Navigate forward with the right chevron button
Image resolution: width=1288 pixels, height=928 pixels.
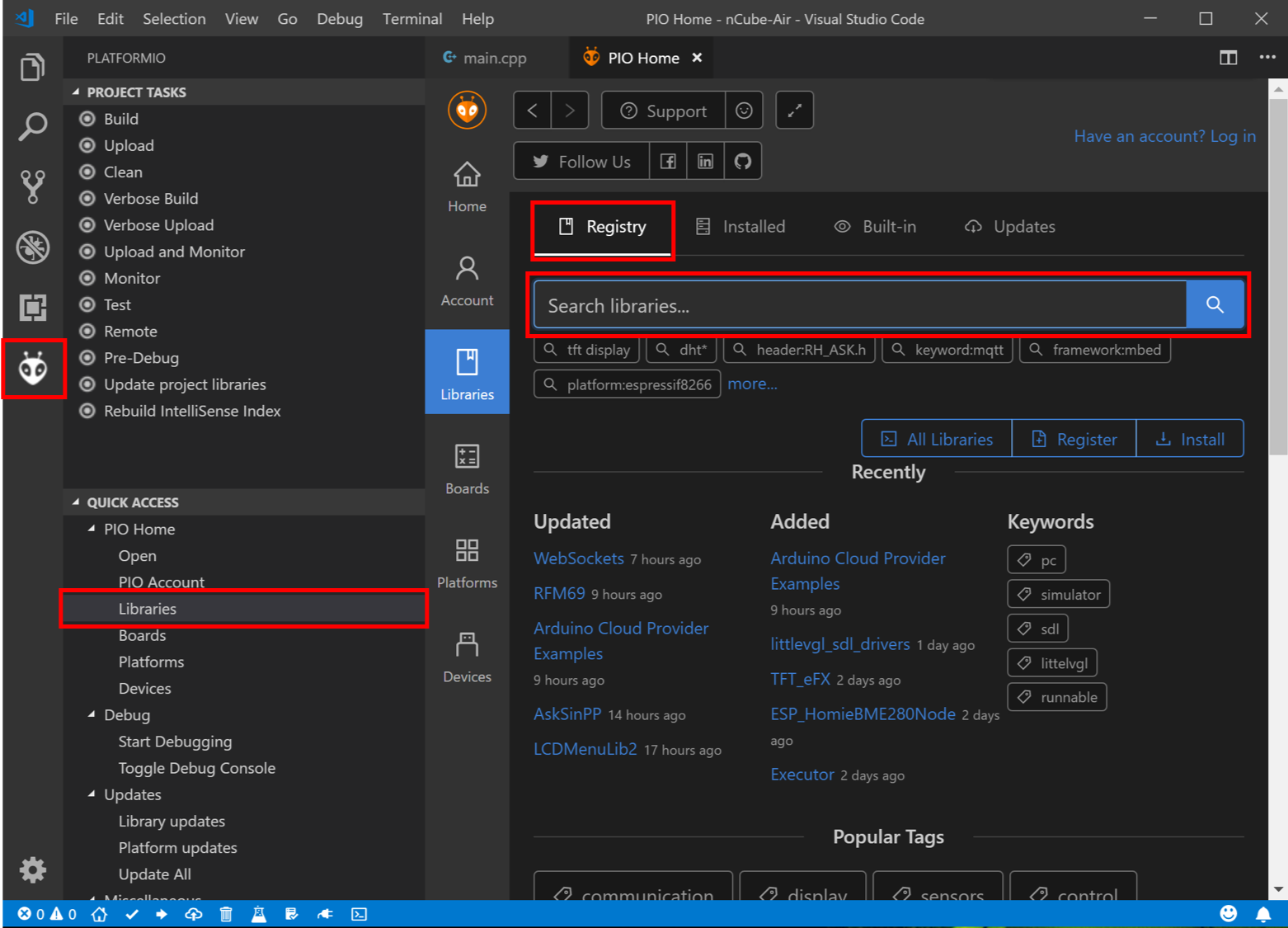click(x=570, y=111)
